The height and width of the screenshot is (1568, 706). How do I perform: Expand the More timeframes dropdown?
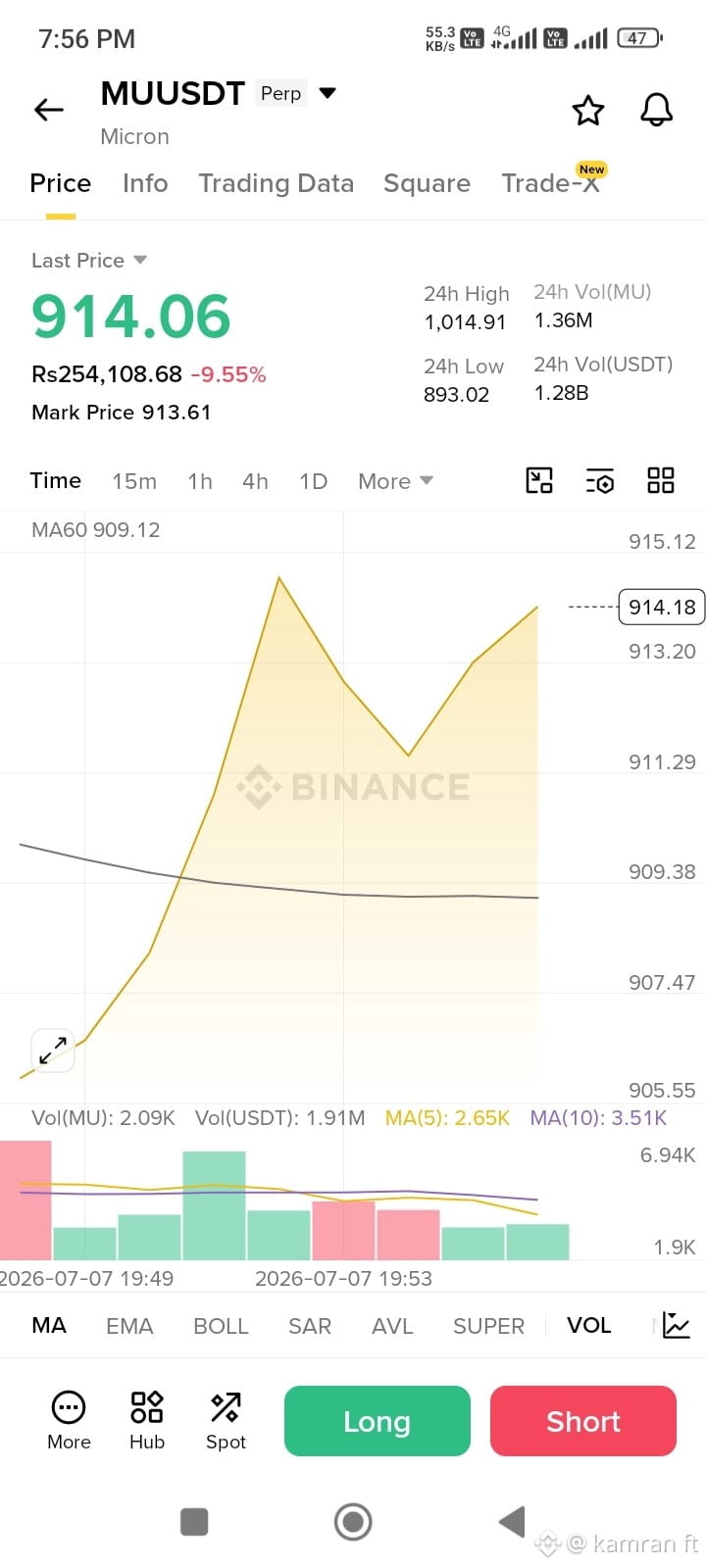pyautogui.click(x=395, y=481)
